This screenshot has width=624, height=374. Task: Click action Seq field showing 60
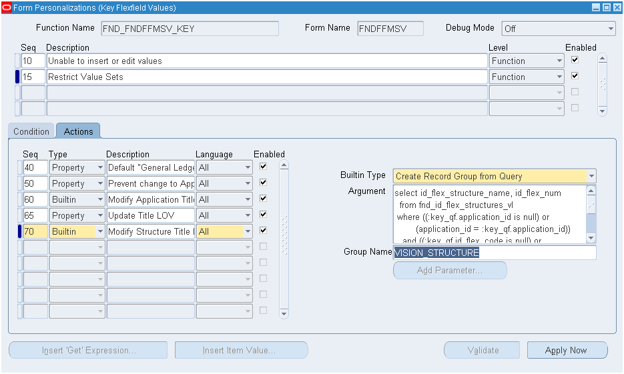click(x=35, y=200)
